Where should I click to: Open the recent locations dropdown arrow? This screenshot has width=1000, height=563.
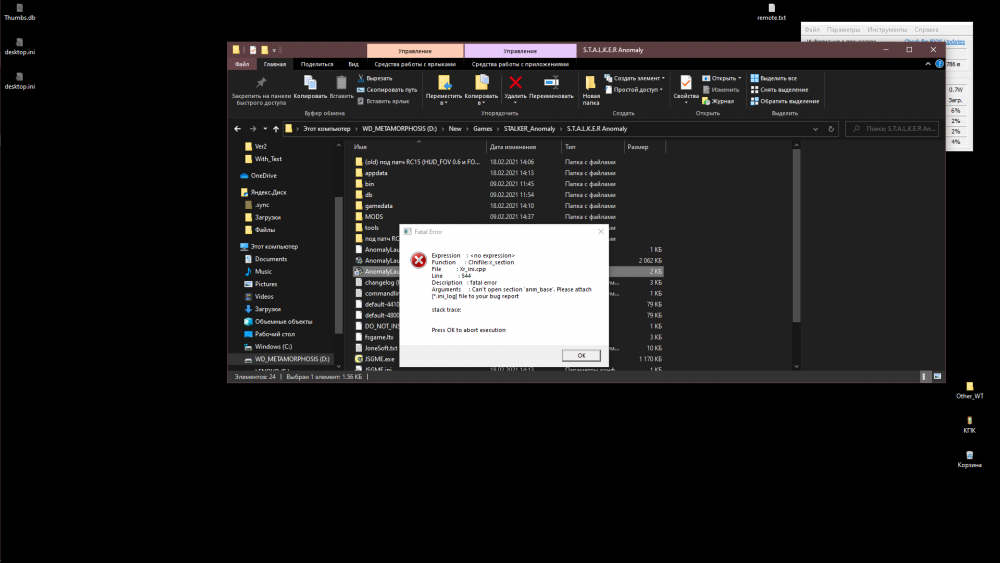pyautogui.click(x=265, y=129)
